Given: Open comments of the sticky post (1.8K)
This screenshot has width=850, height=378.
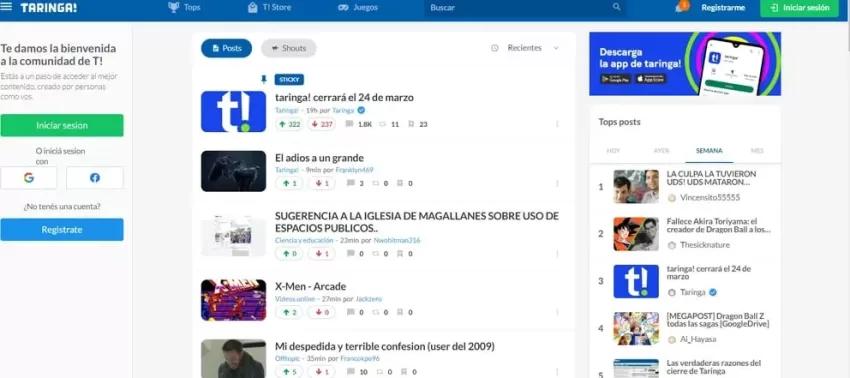Looking at the screenshot, I should 358,124.
